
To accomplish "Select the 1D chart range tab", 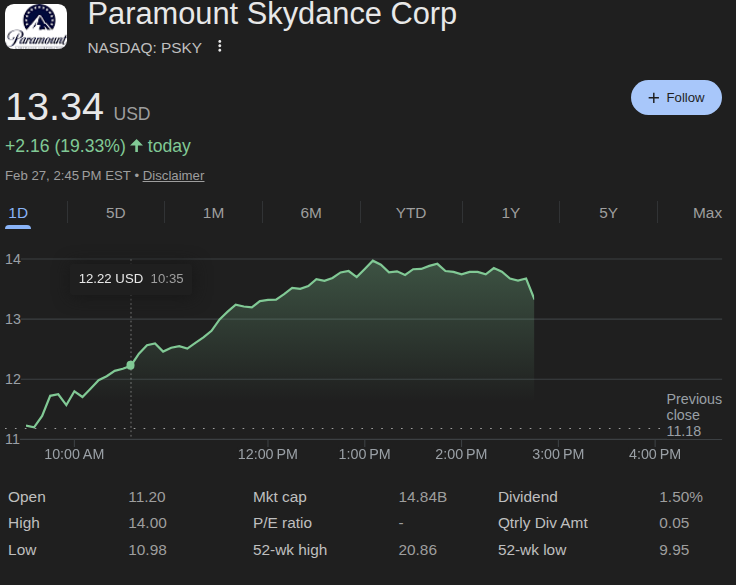I will [18, 213].
